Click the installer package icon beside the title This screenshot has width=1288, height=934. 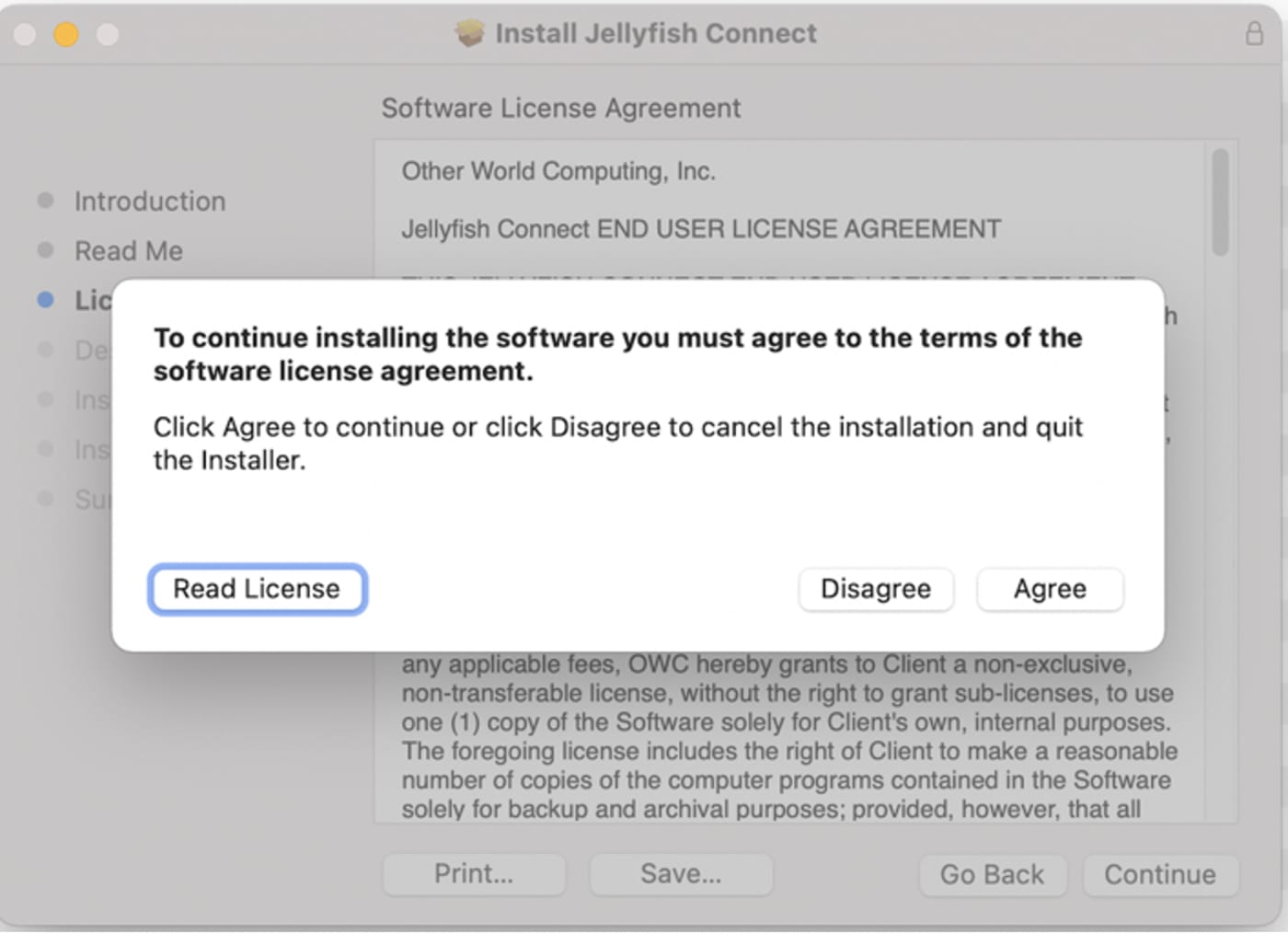pyautogui.click(x=469, y=34)
